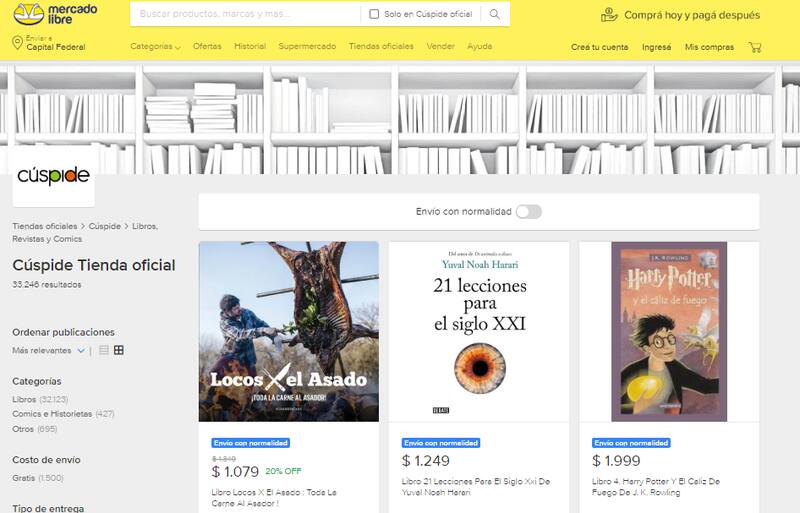The width and height of the screenshot is (800, 513).
Task: Open the shopping cart icon
Action: 755,47
